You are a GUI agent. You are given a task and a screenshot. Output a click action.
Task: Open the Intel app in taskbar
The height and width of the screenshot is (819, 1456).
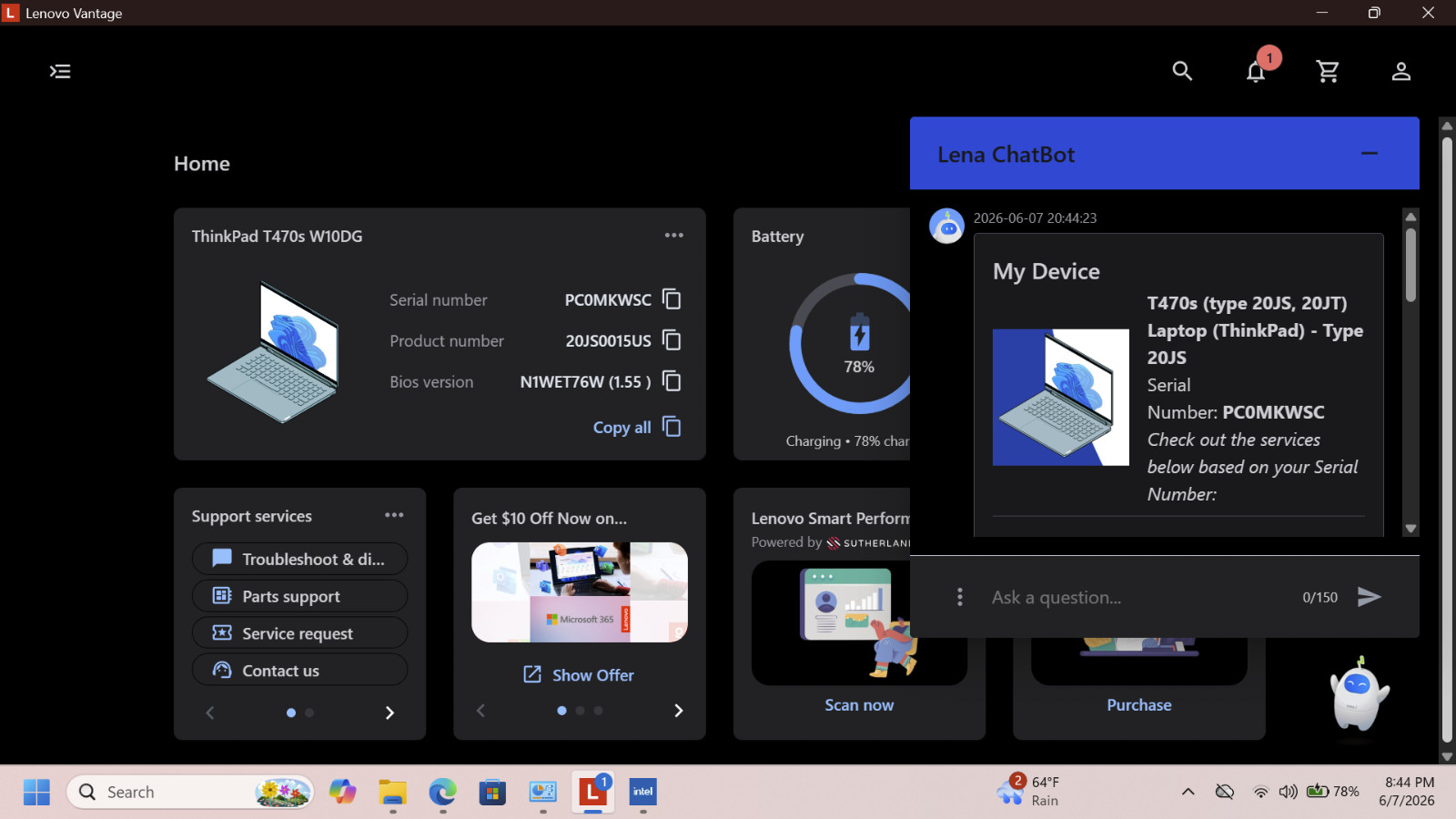click(643, 793)
